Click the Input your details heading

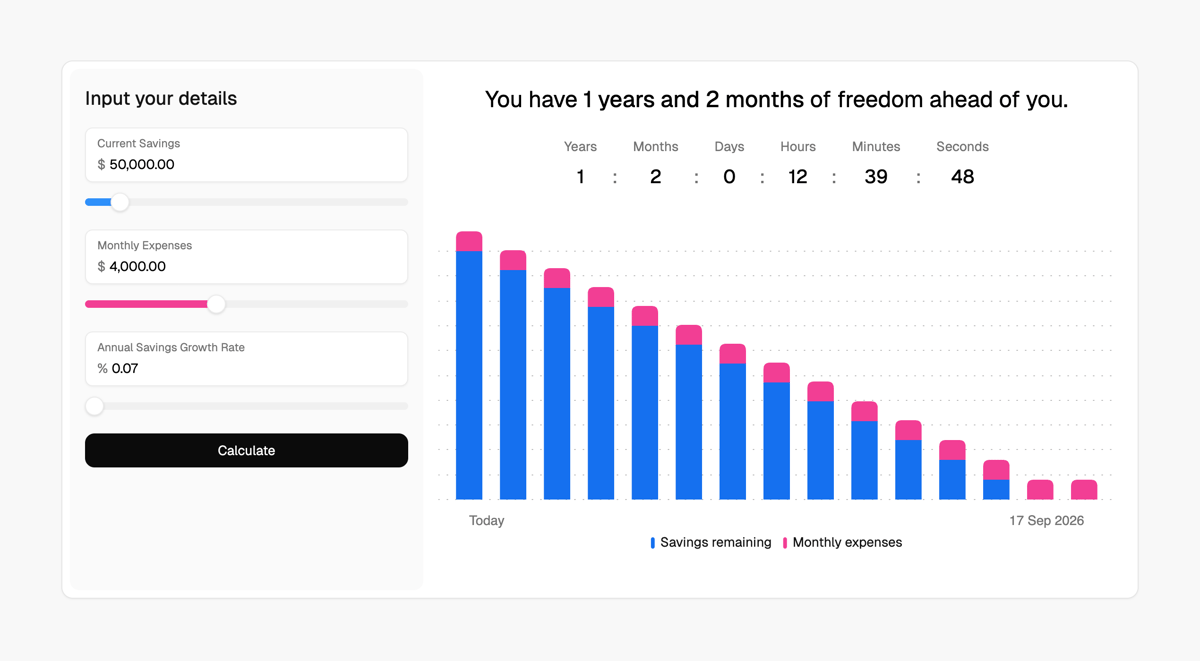tap(160, 98)
